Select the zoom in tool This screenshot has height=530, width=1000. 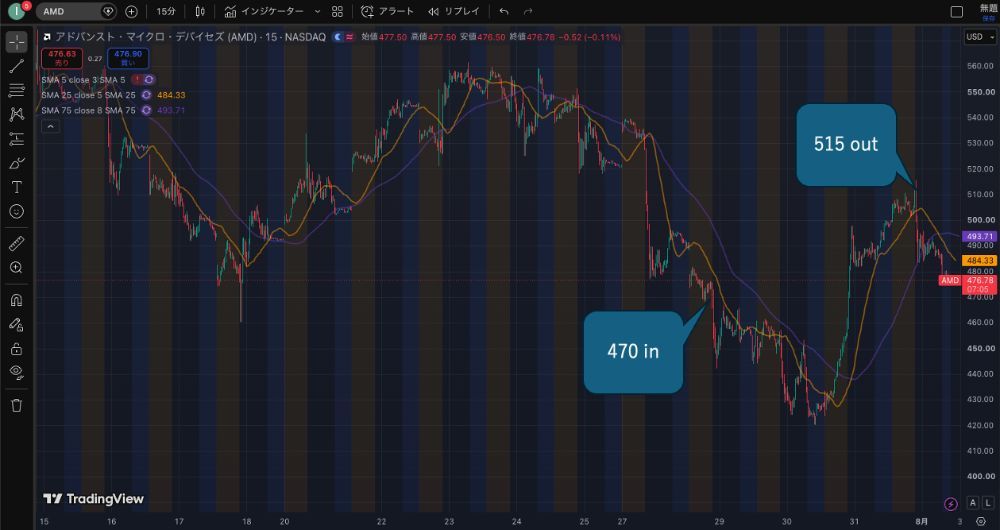click(x=17, y=267)
